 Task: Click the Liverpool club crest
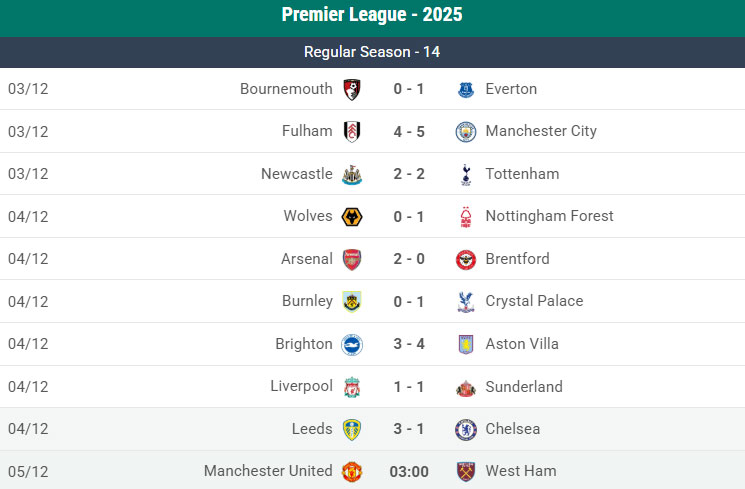click(352, 387)
